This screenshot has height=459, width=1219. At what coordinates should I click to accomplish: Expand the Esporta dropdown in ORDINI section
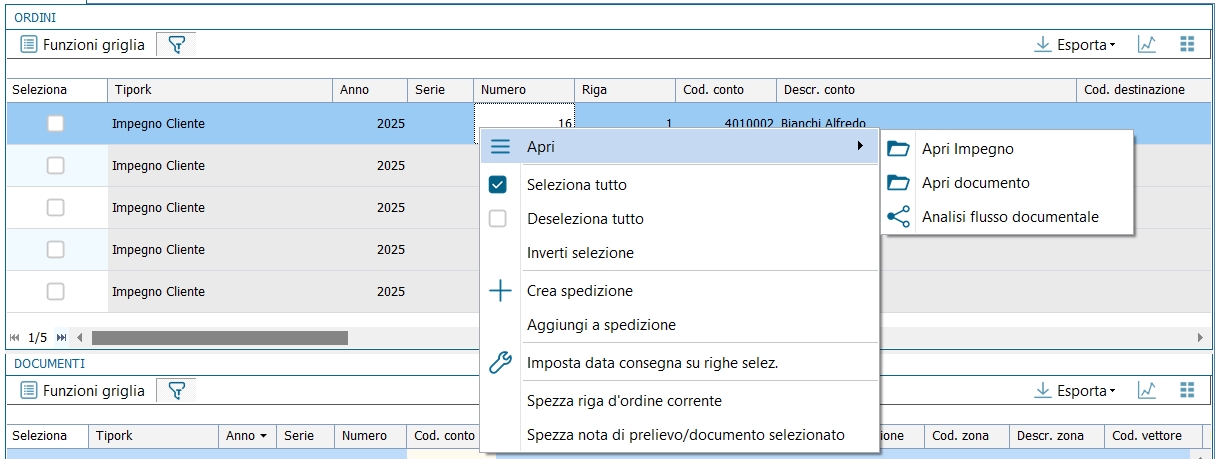[1075, 45]
